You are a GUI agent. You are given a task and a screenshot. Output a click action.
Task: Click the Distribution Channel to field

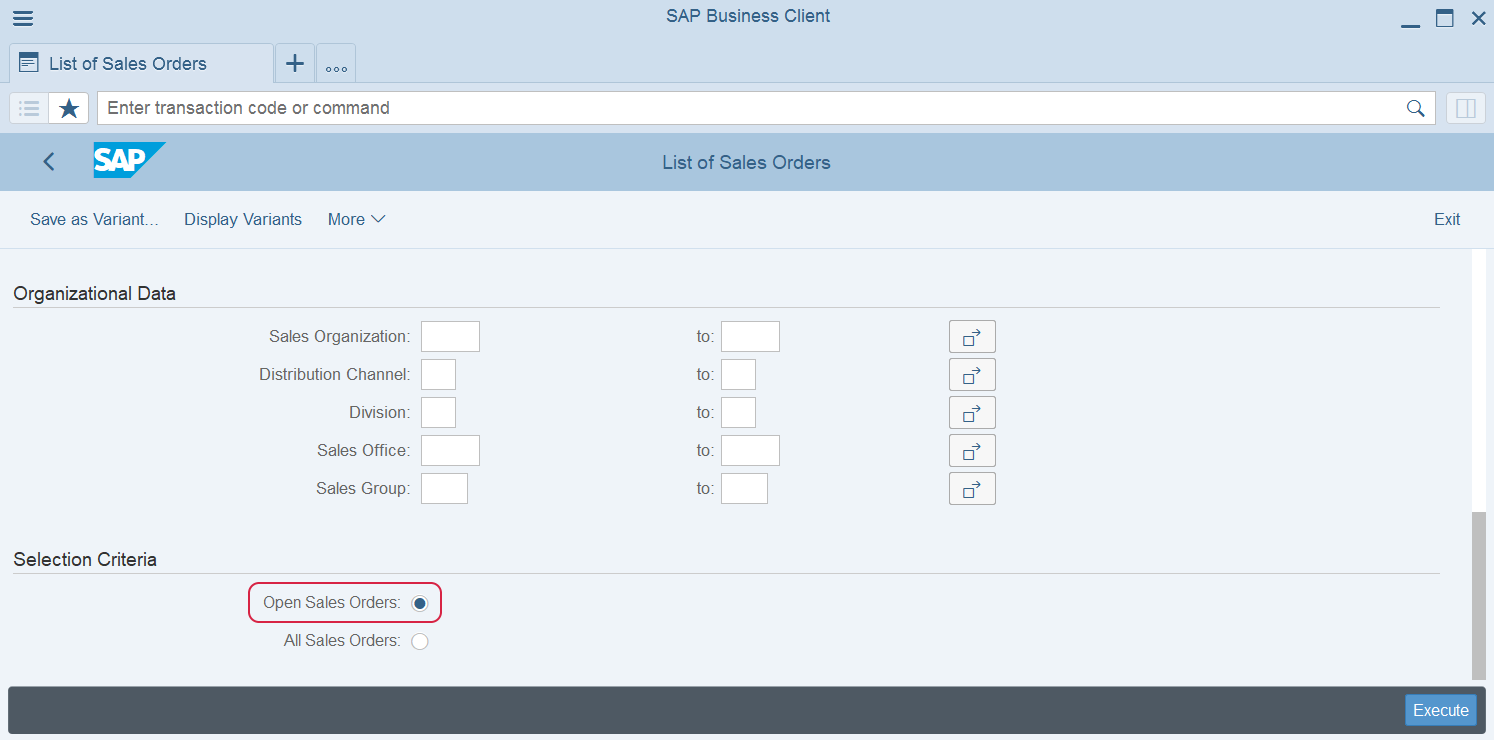738,375
